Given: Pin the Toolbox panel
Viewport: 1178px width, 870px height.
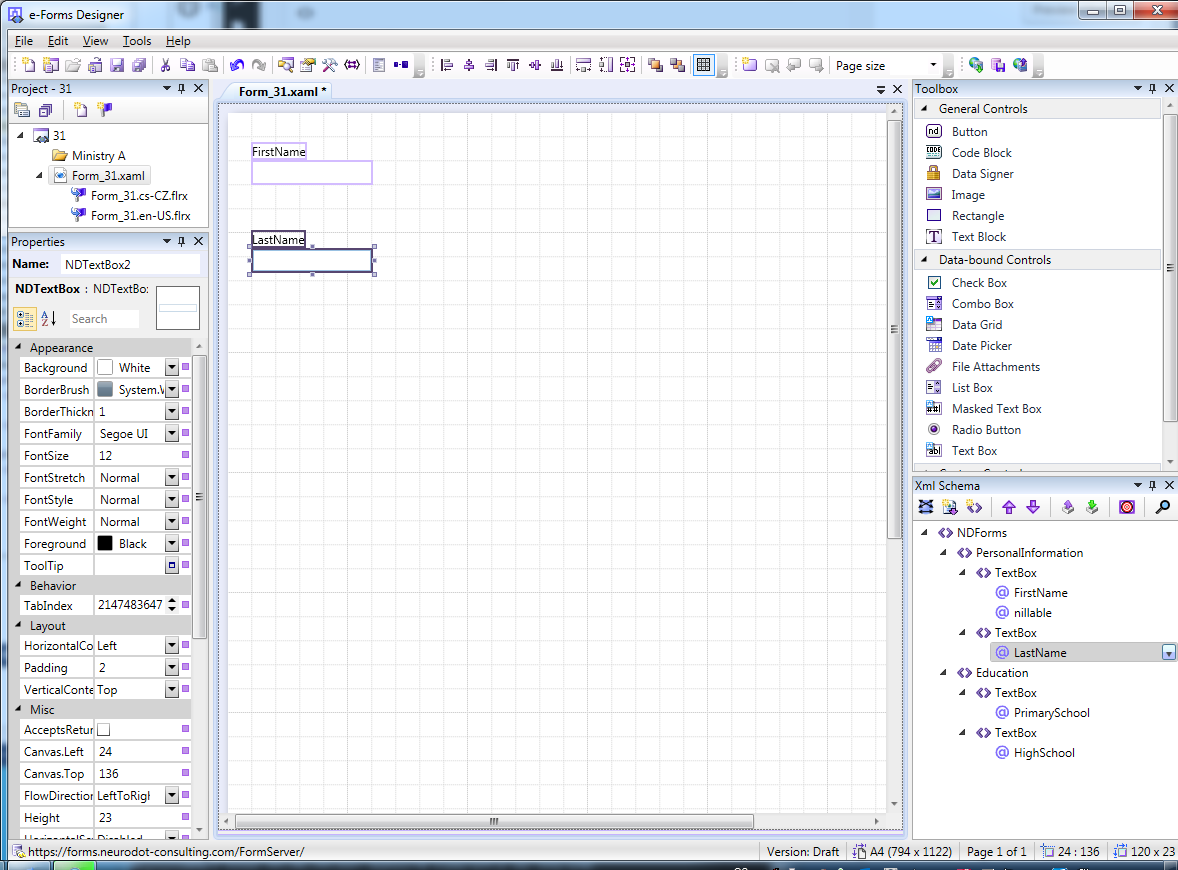Looking at the screenshot, I should [1152, 89].
